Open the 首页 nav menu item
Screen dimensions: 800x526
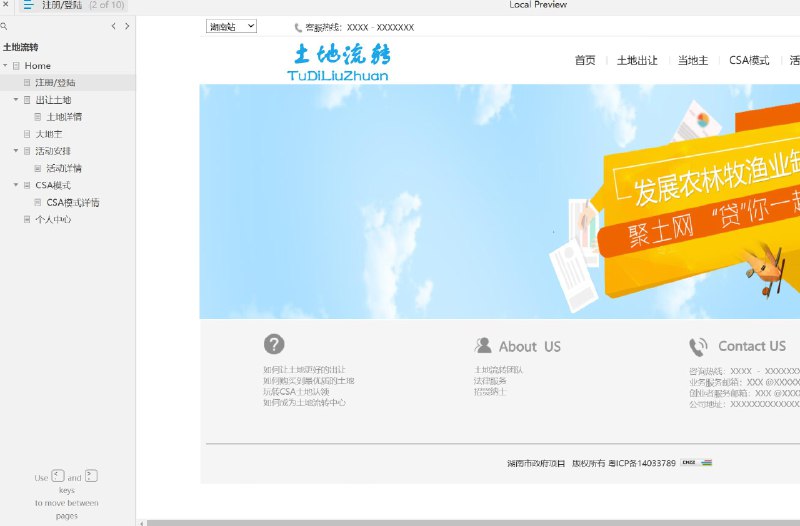pos(585,60)
